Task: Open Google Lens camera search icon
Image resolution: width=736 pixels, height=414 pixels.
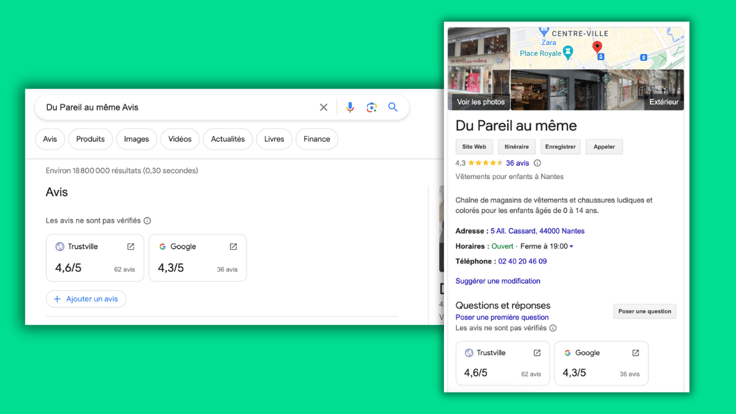Action: click(x=371, y=107)
